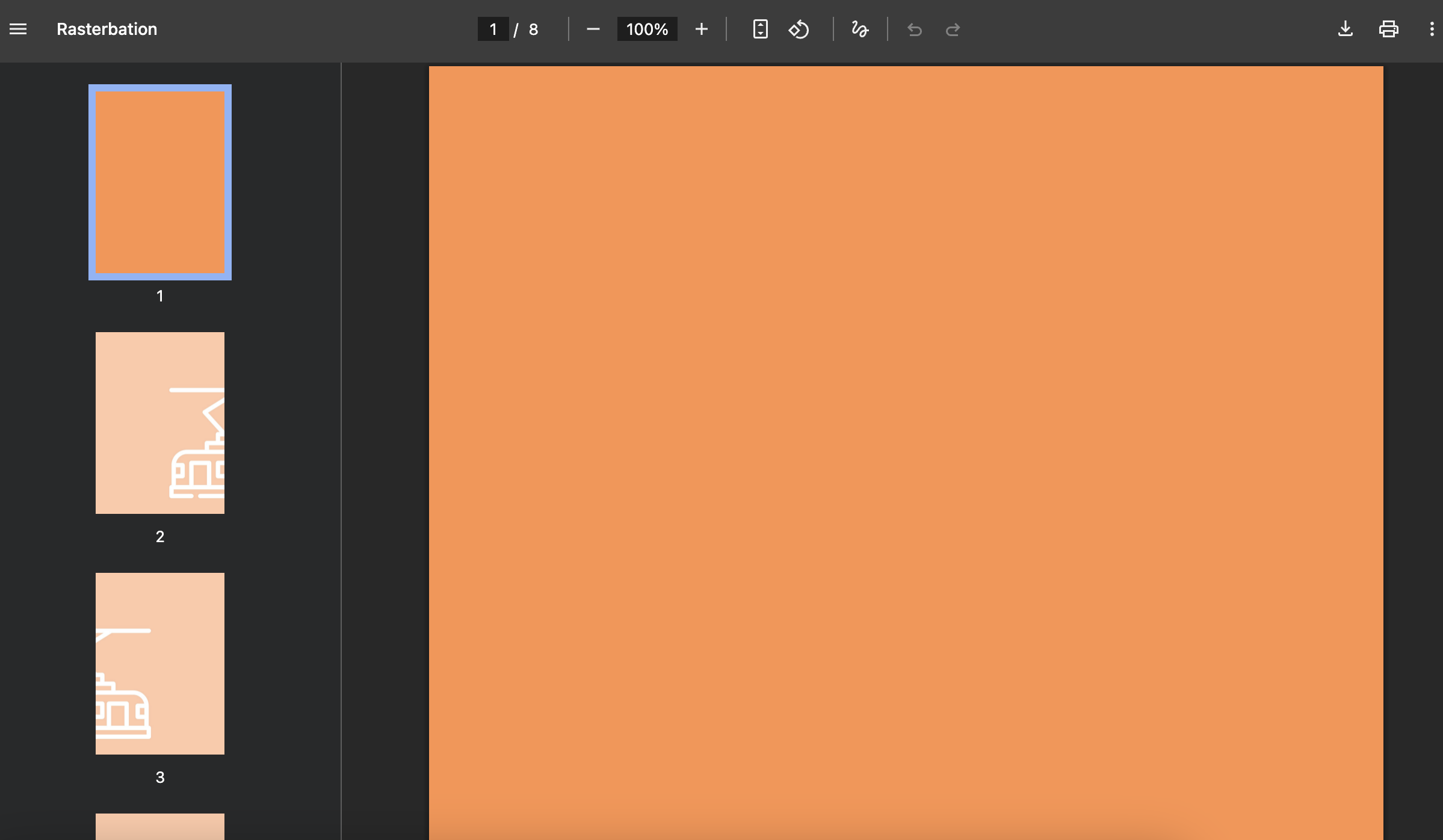
Task: Click the 100% zoom level field
Action: tap(647, 29)
